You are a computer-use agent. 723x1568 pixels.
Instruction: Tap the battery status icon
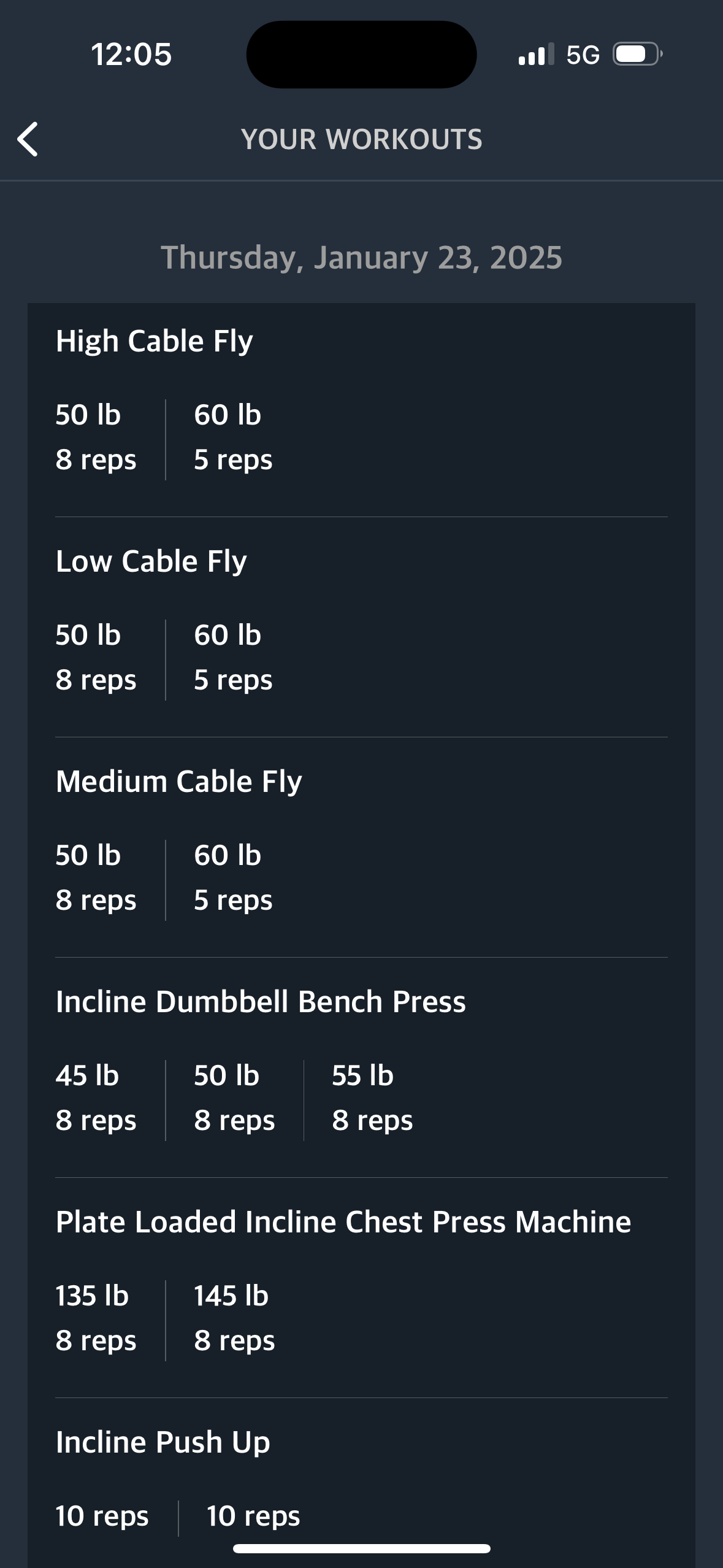click(637, 55)
